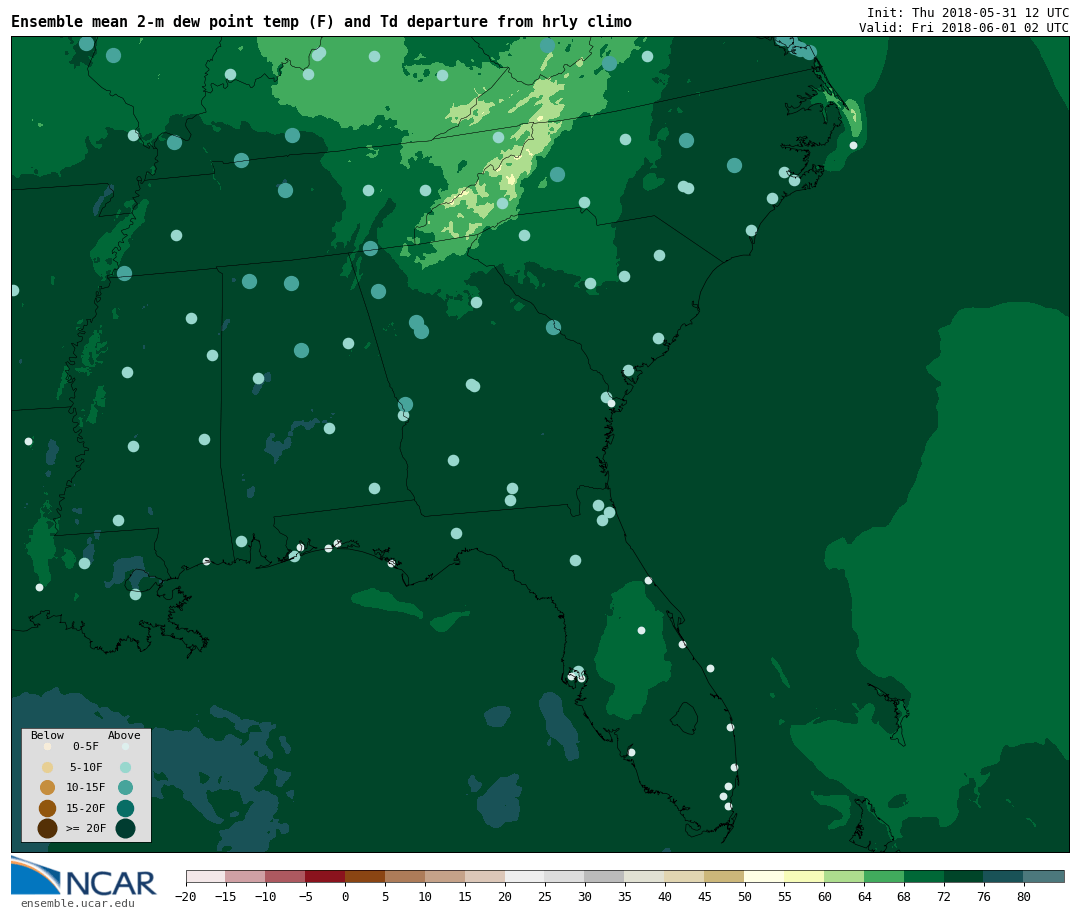Pick the Above 10-15F legend circle
This screenshot has width=1080, height=915.
pos(125,787)
